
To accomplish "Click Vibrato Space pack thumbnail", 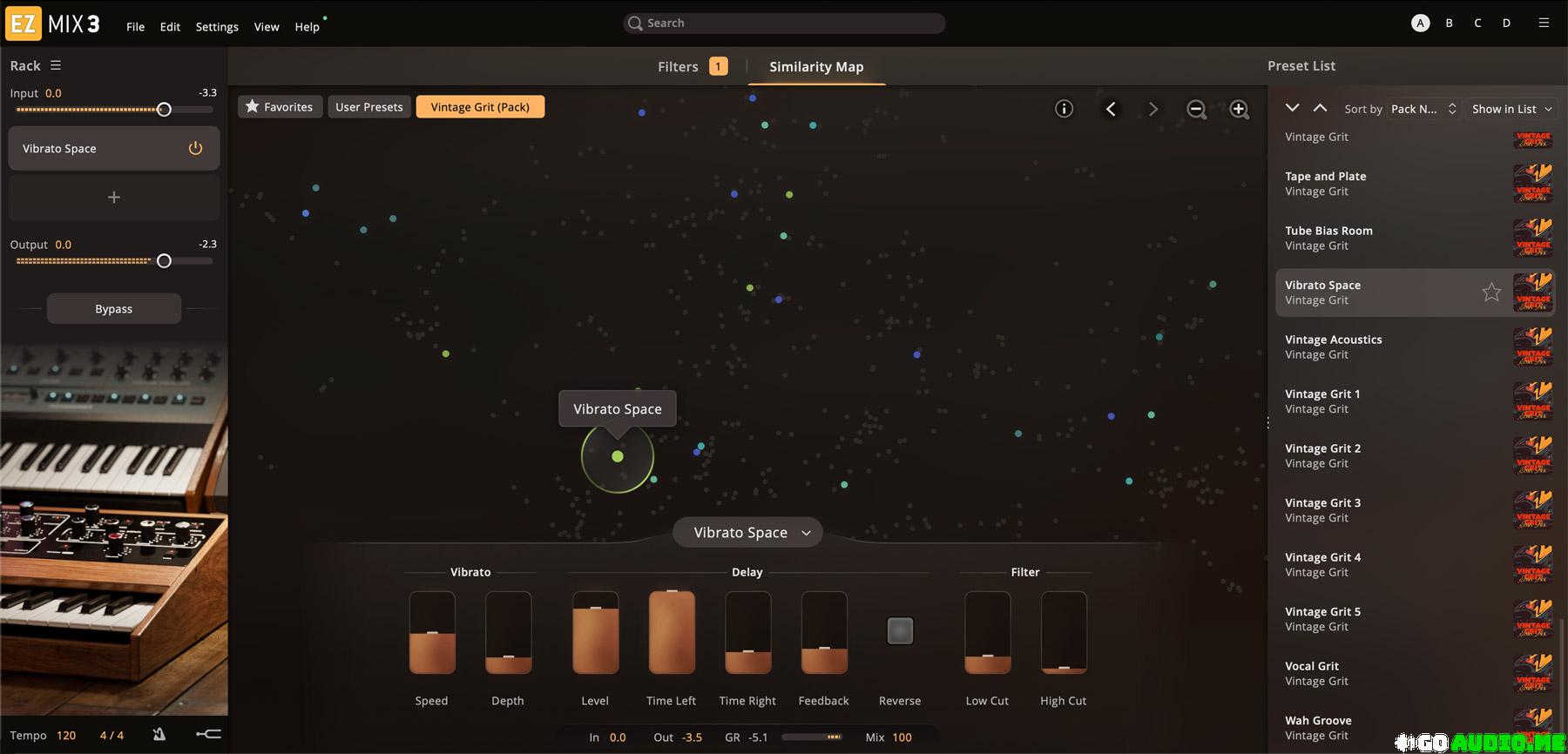I will [1533, 292].
